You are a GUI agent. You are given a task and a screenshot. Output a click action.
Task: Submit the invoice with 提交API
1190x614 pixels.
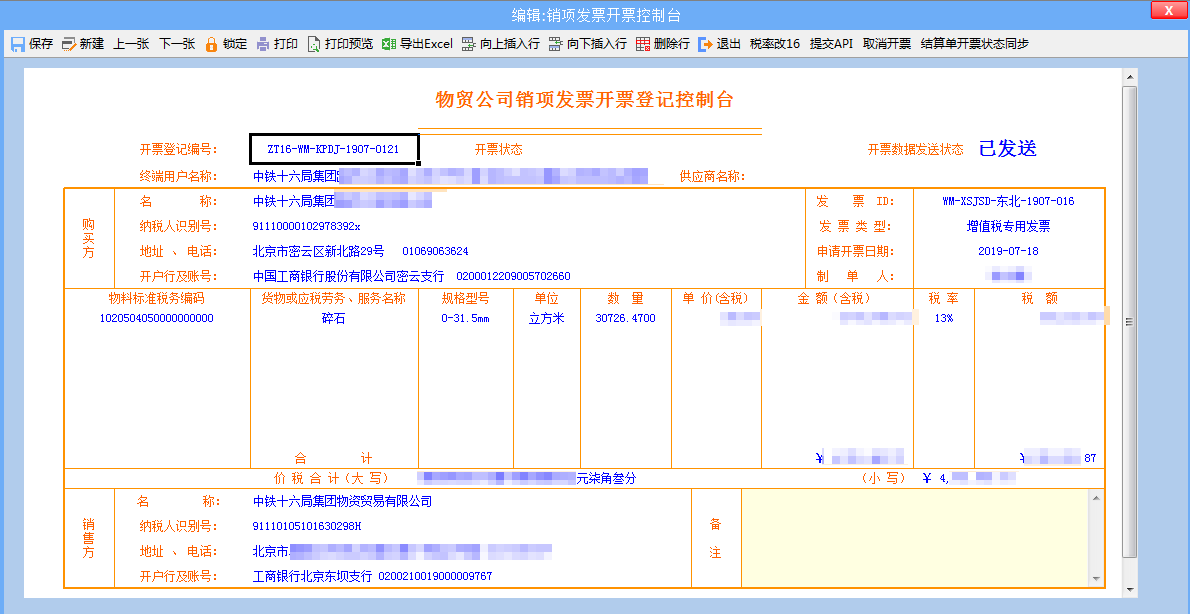832,44
